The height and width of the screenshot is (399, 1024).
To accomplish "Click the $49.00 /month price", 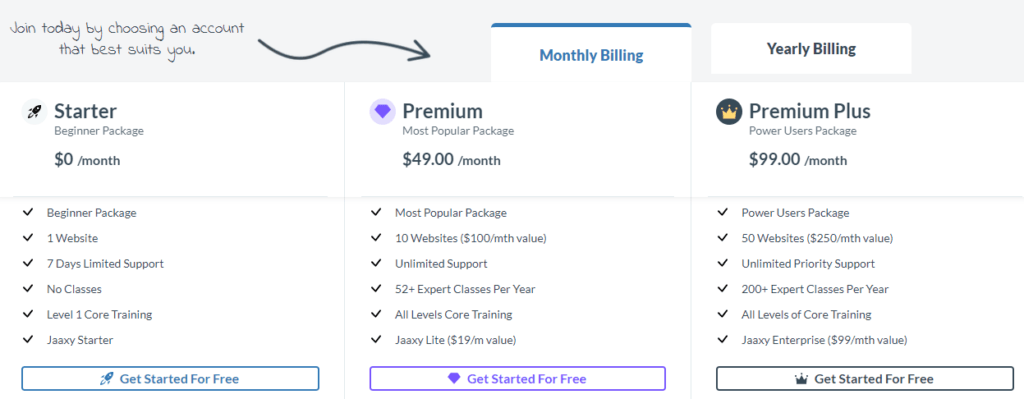I will coord(451,160).
